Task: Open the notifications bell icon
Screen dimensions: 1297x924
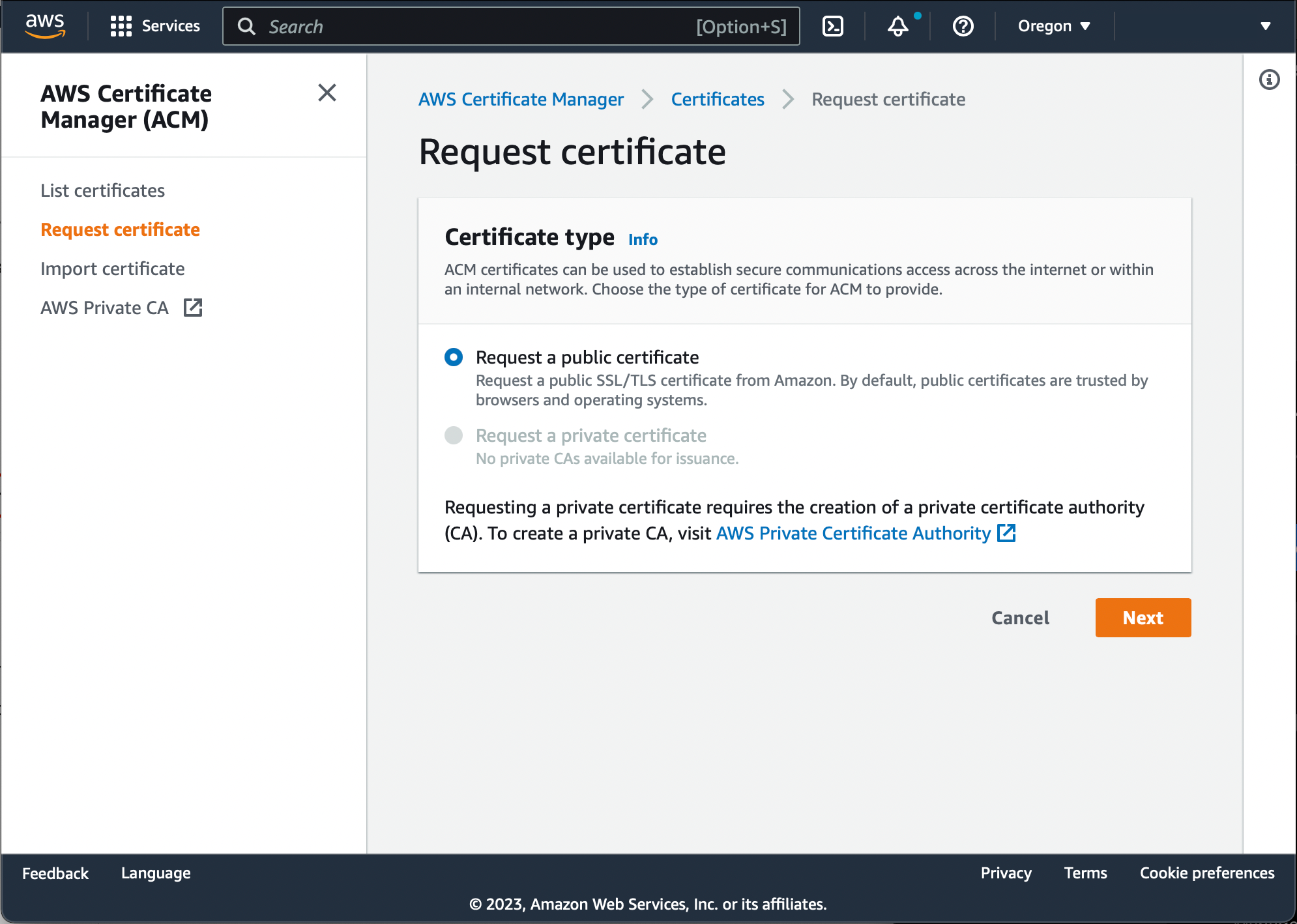Action: 898,26
